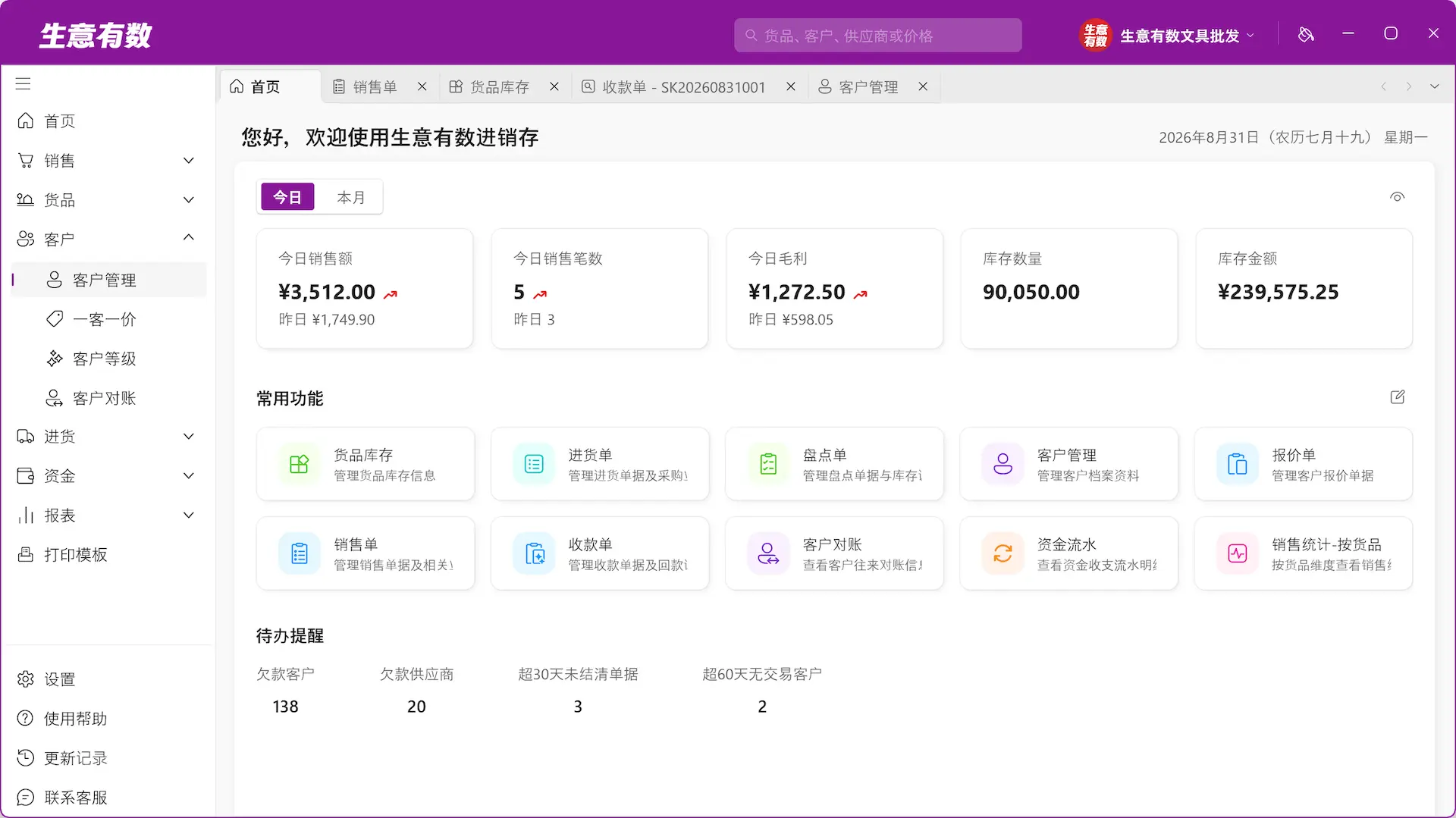Screen dimensions: 1456x818
Task: Click the 今日毛利 card
Action: coord(834,289)
